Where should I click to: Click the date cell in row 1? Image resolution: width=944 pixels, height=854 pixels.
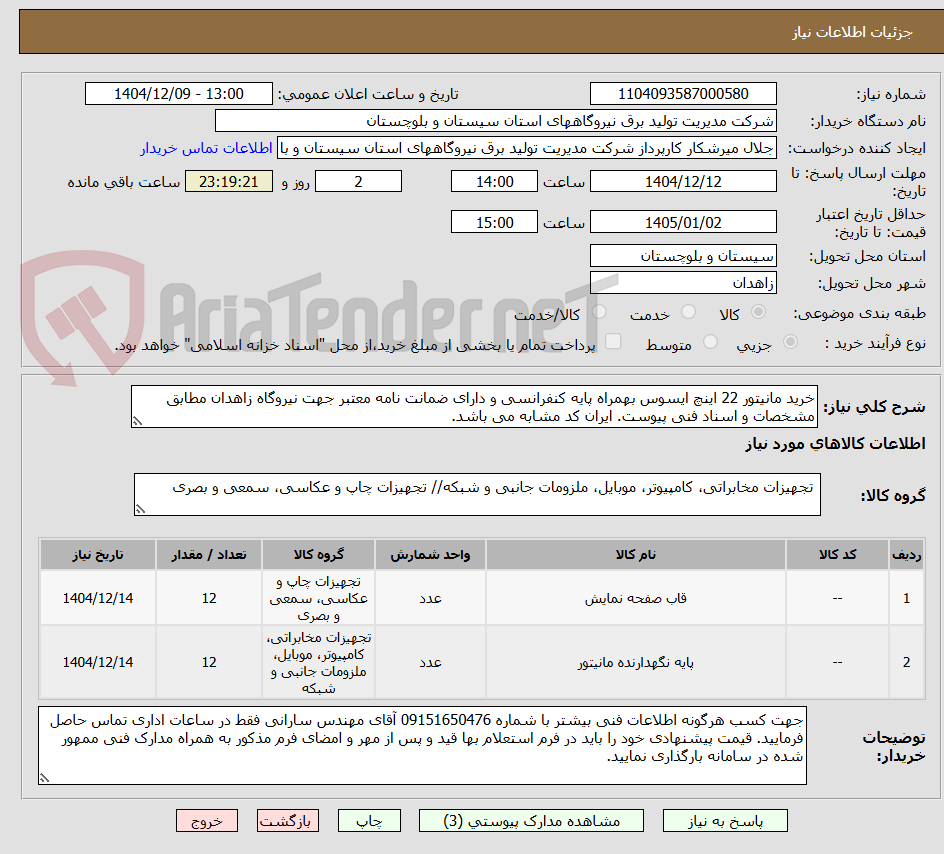(98, 598)
